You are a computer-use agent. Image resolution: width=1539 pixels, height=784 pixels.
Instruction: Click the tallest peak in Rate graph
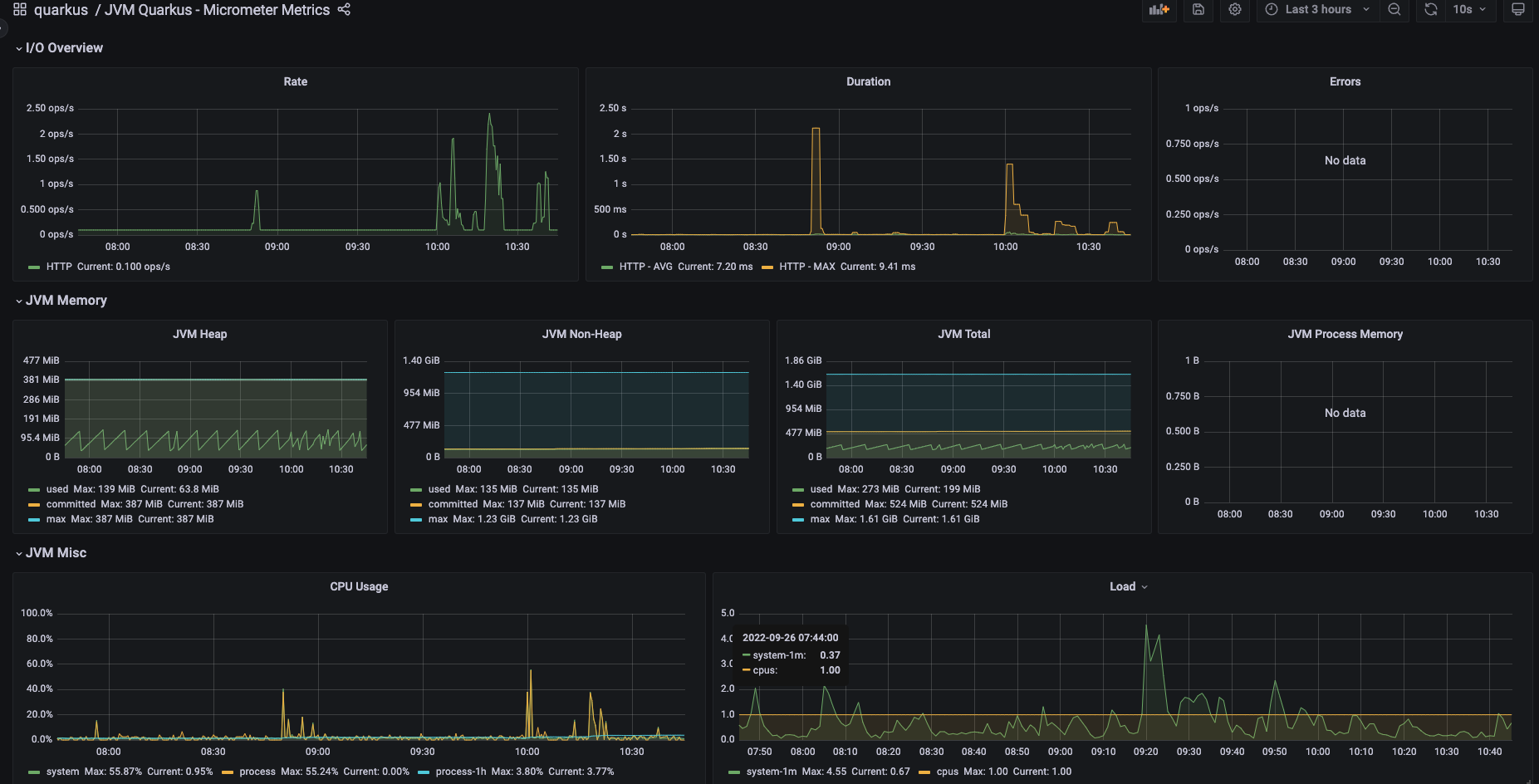489,115
